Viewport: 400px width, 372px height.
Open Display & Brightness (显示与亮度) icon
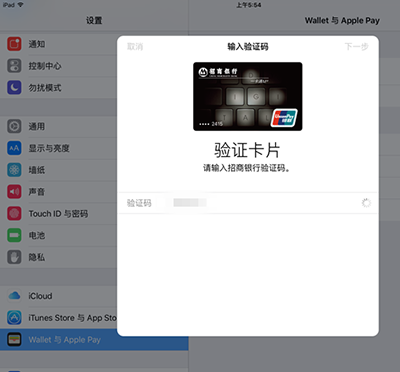(14, 148)
